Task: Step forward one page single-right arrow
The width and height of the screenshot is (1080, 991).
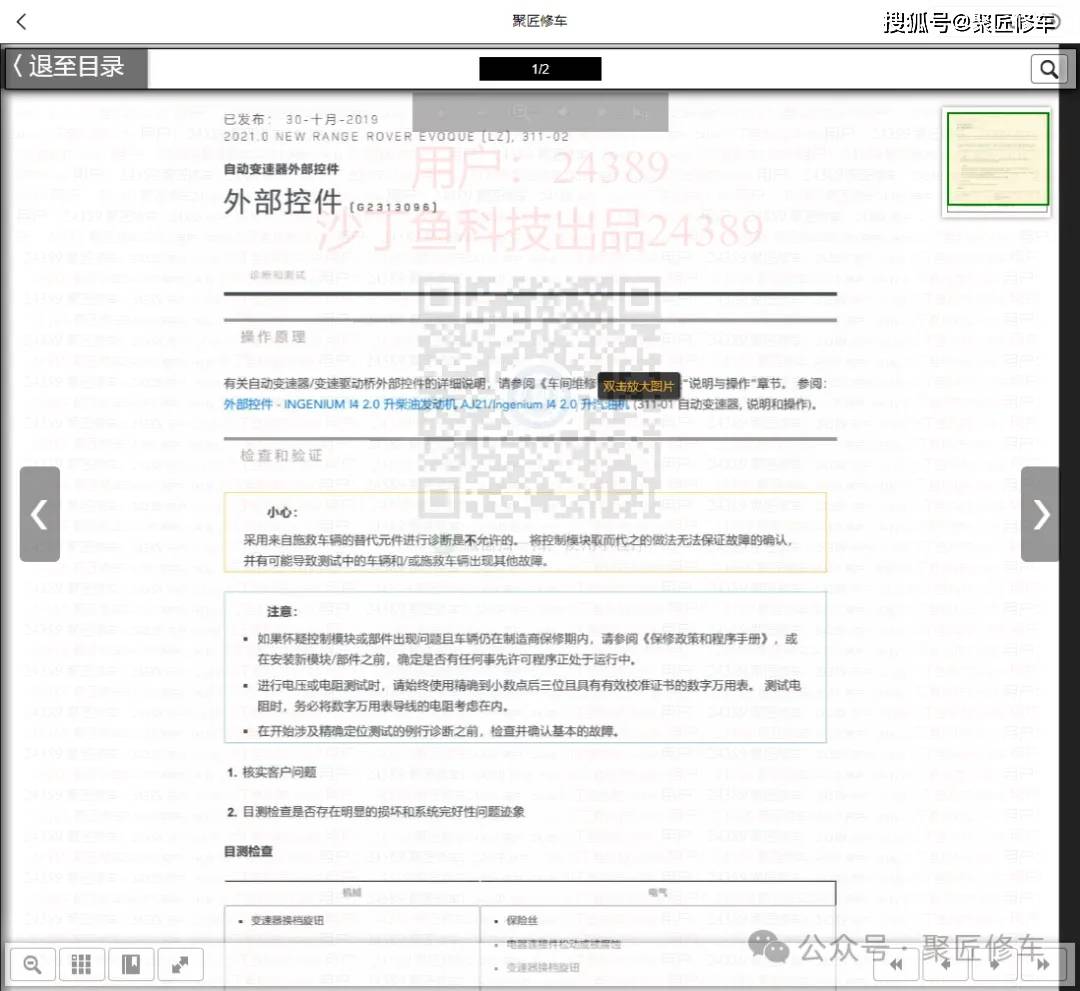Action: tap(995, 963)
